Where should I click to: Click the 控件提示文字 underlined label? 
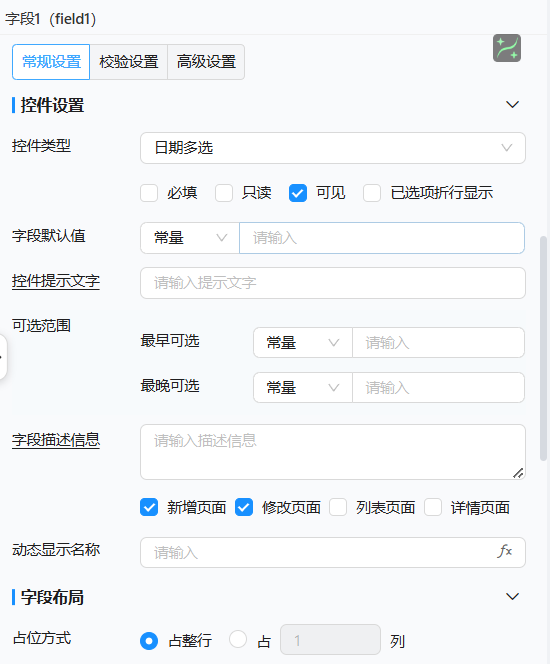(56, 281)
